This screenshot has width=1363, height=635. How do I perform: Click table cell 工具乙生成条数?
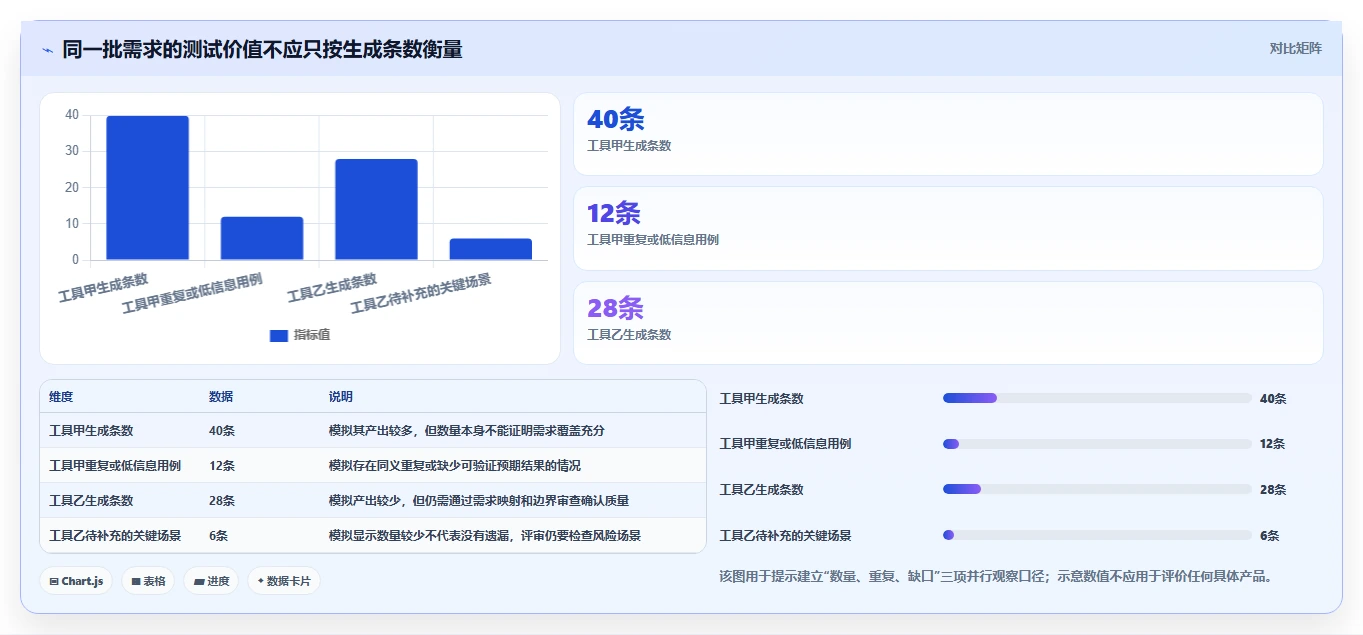click(91, 501)
